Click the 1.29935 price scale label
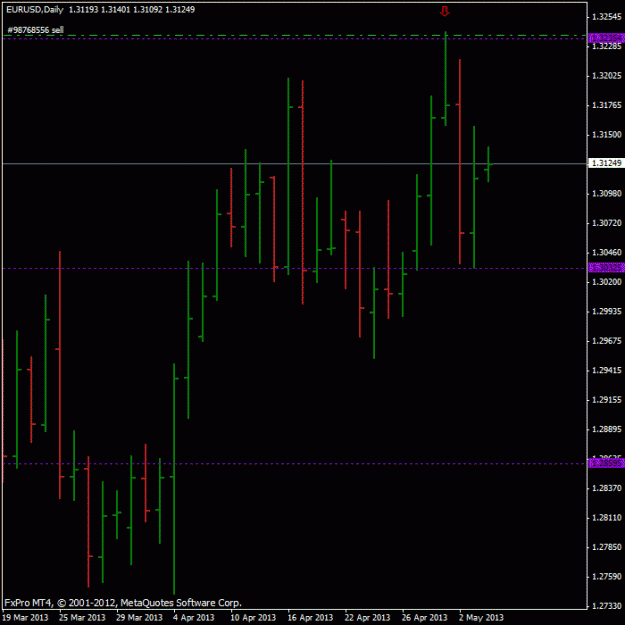The image size is (625, 625). (x=607, y=312)
